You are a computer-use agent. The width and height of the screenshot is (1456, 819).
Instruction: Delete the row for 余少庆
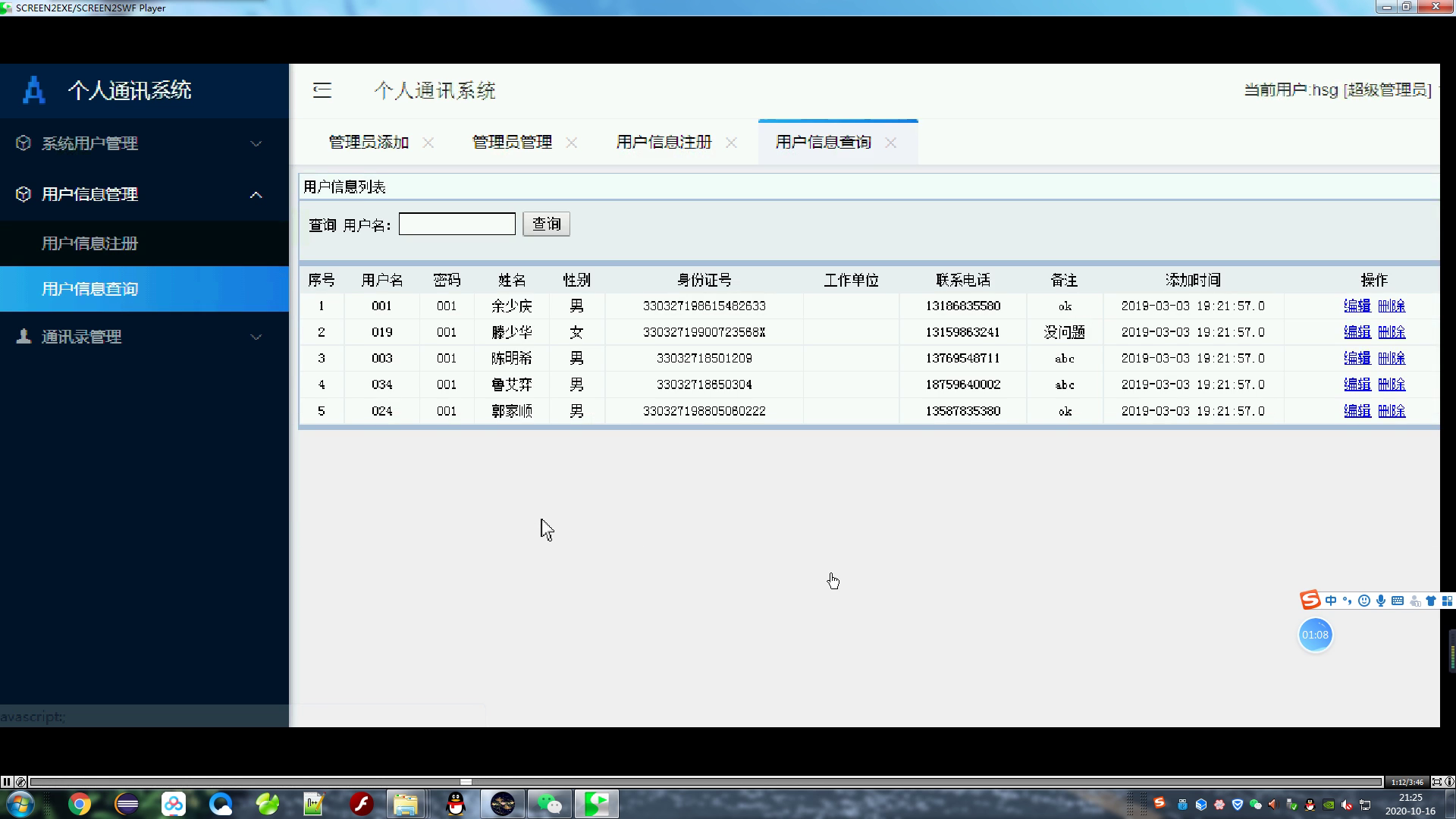(x=1392, y=306)
